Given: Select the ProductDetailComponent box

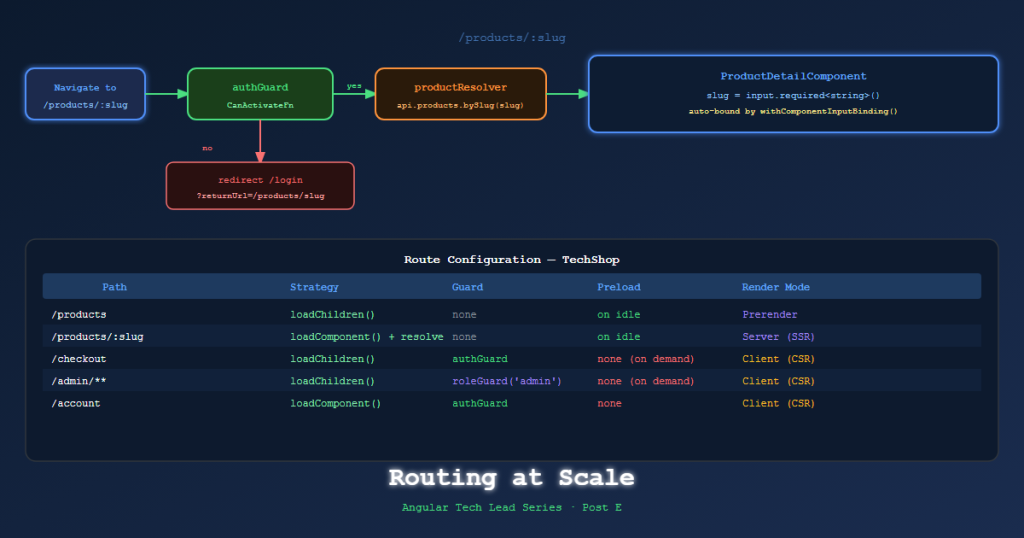Looking at the screenshot, I should [793, 94].
